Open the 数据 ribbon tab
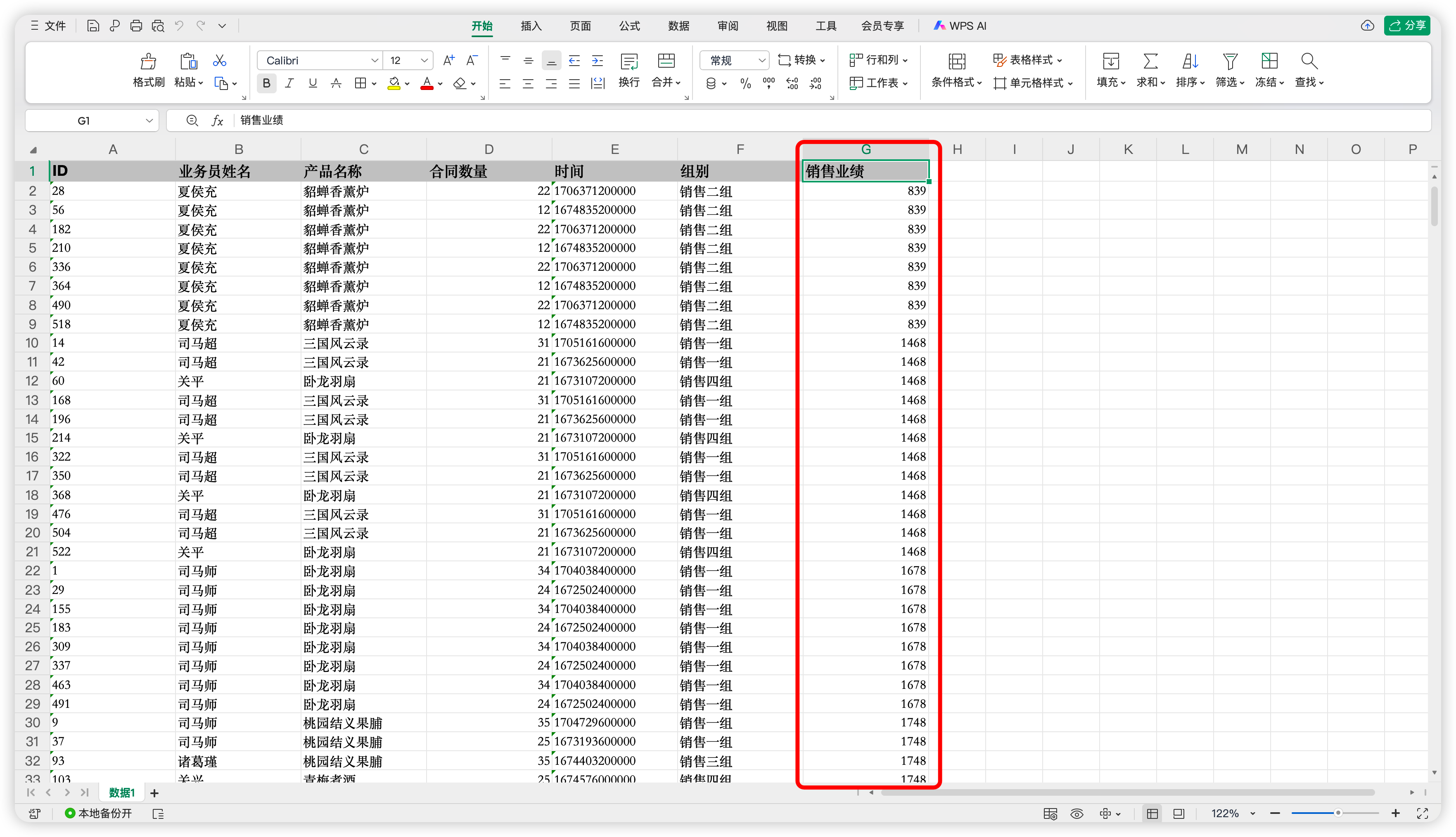The image size is (1456, 837). [x=678, y=26]
